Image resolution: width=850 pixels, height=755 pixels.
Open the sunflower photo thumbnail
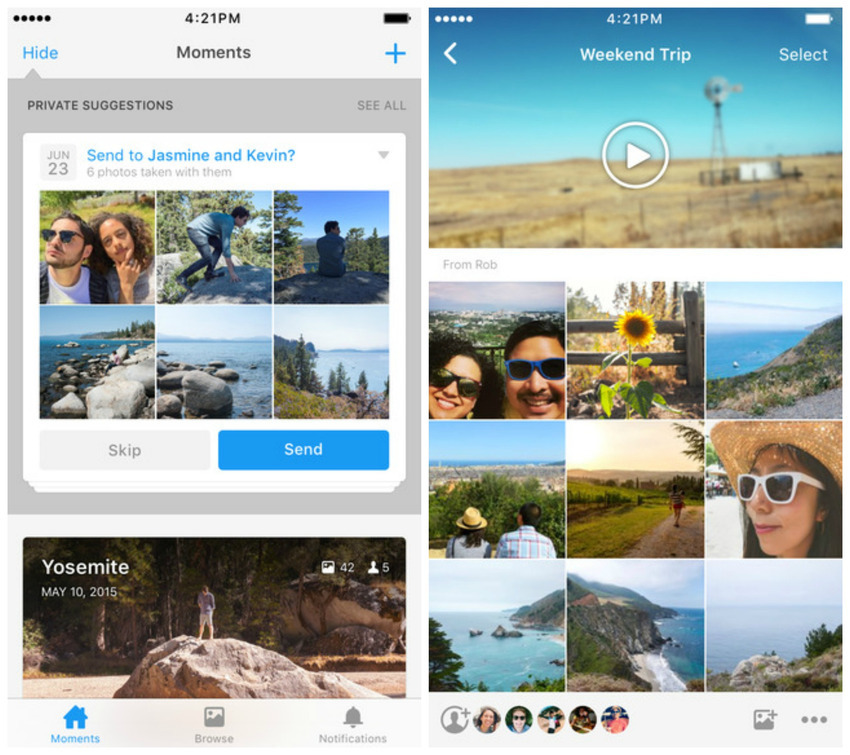point(635,349)
